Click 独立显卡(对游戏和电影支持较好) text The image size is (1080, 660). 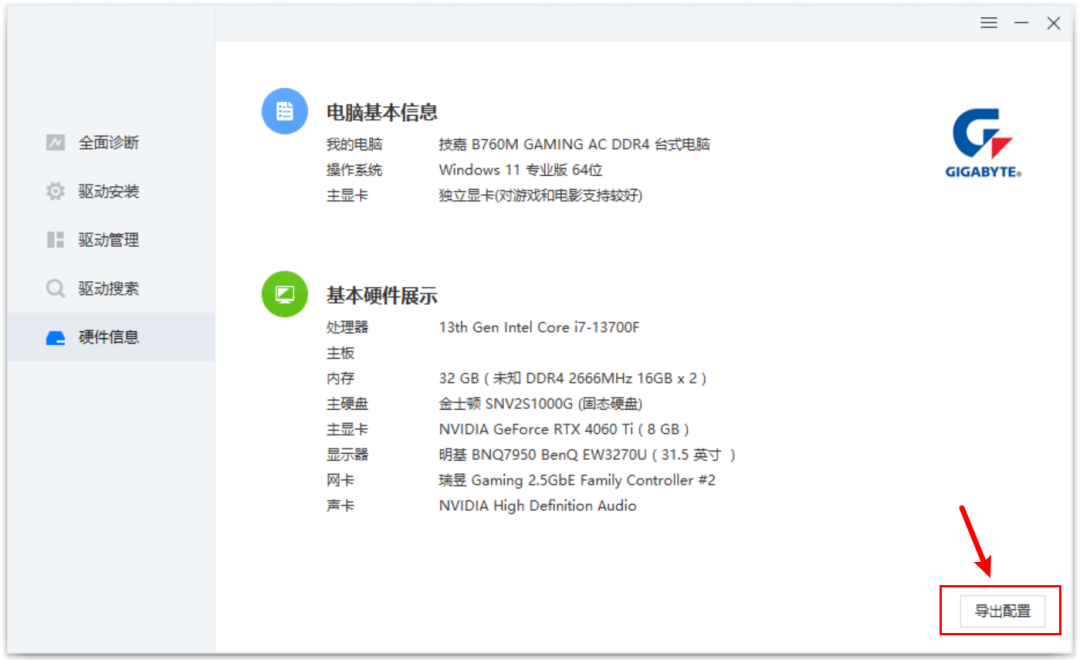[541, 196]
